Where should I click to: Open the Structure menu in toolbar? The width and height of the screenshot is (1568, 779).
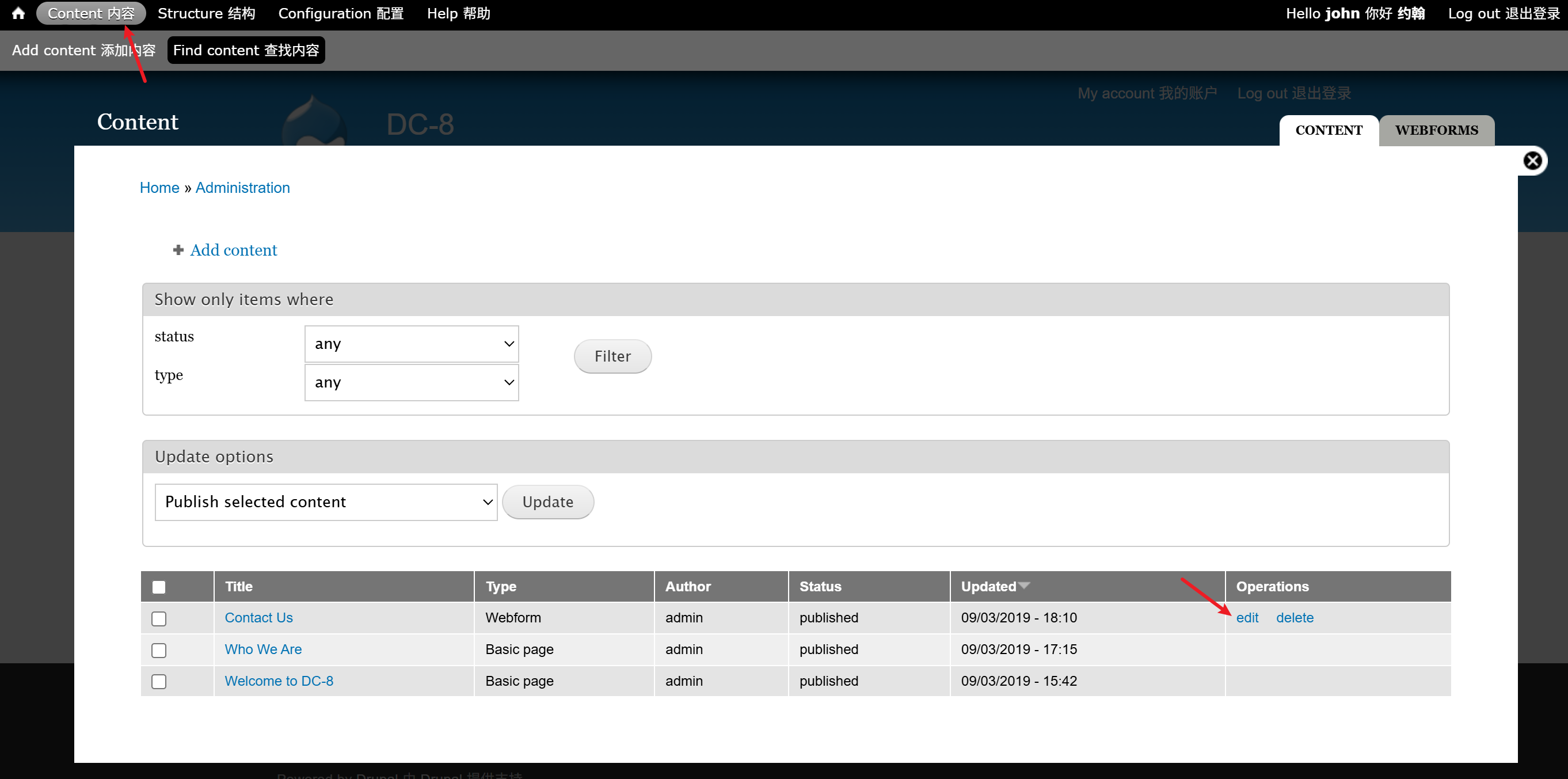pyautogui.click(x=206, y=13)
